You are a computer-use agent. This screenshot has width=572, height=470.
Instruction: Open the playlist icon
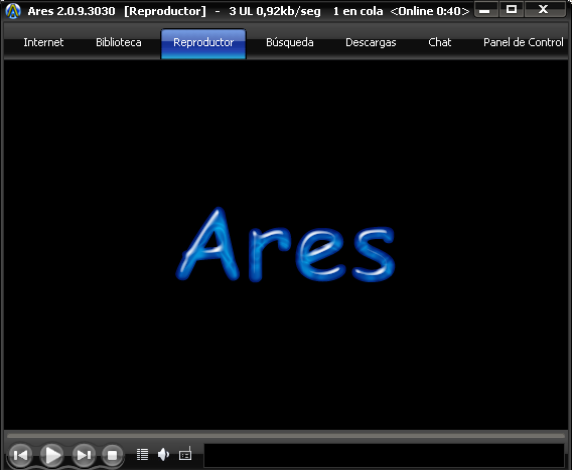142,454
